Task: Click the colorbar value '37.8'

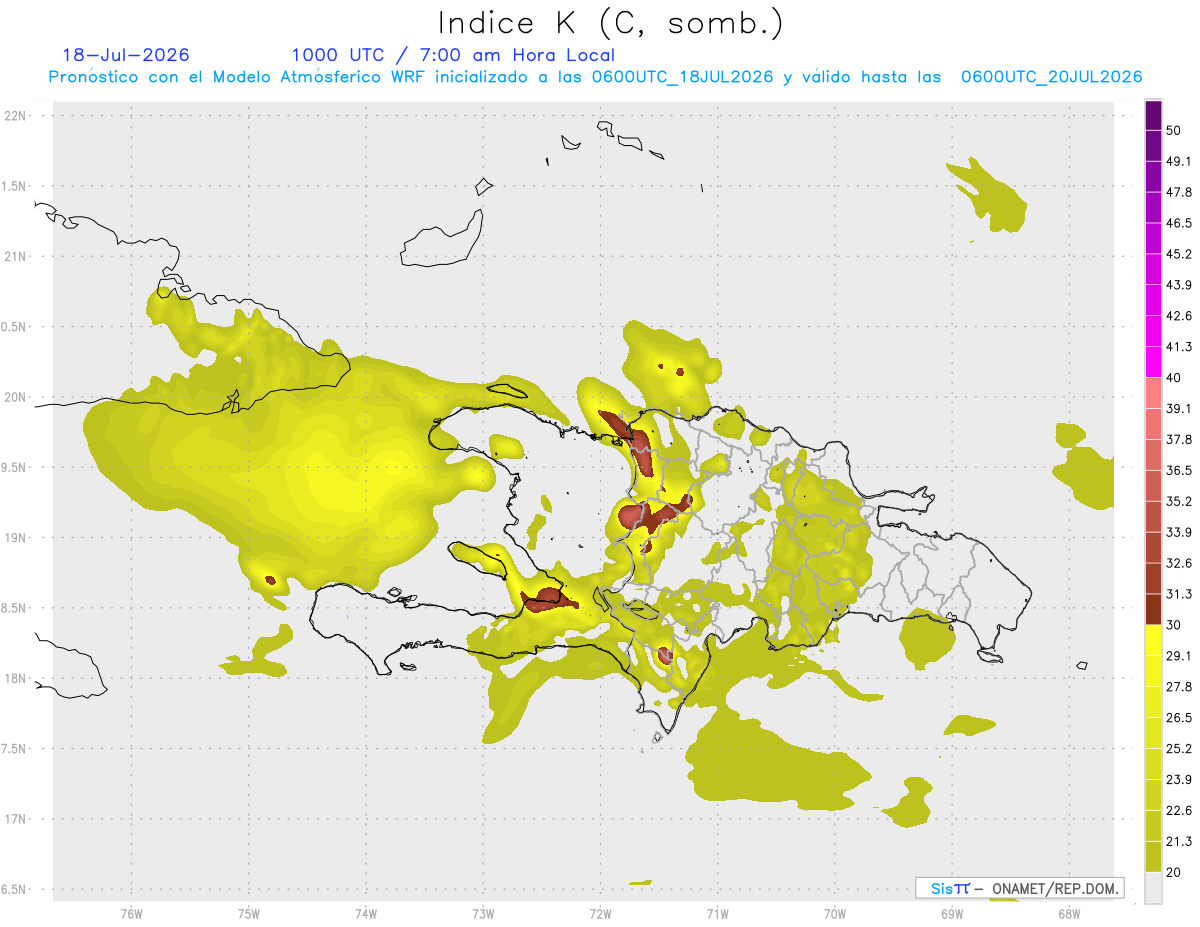Action: (x=1179, y=440)
